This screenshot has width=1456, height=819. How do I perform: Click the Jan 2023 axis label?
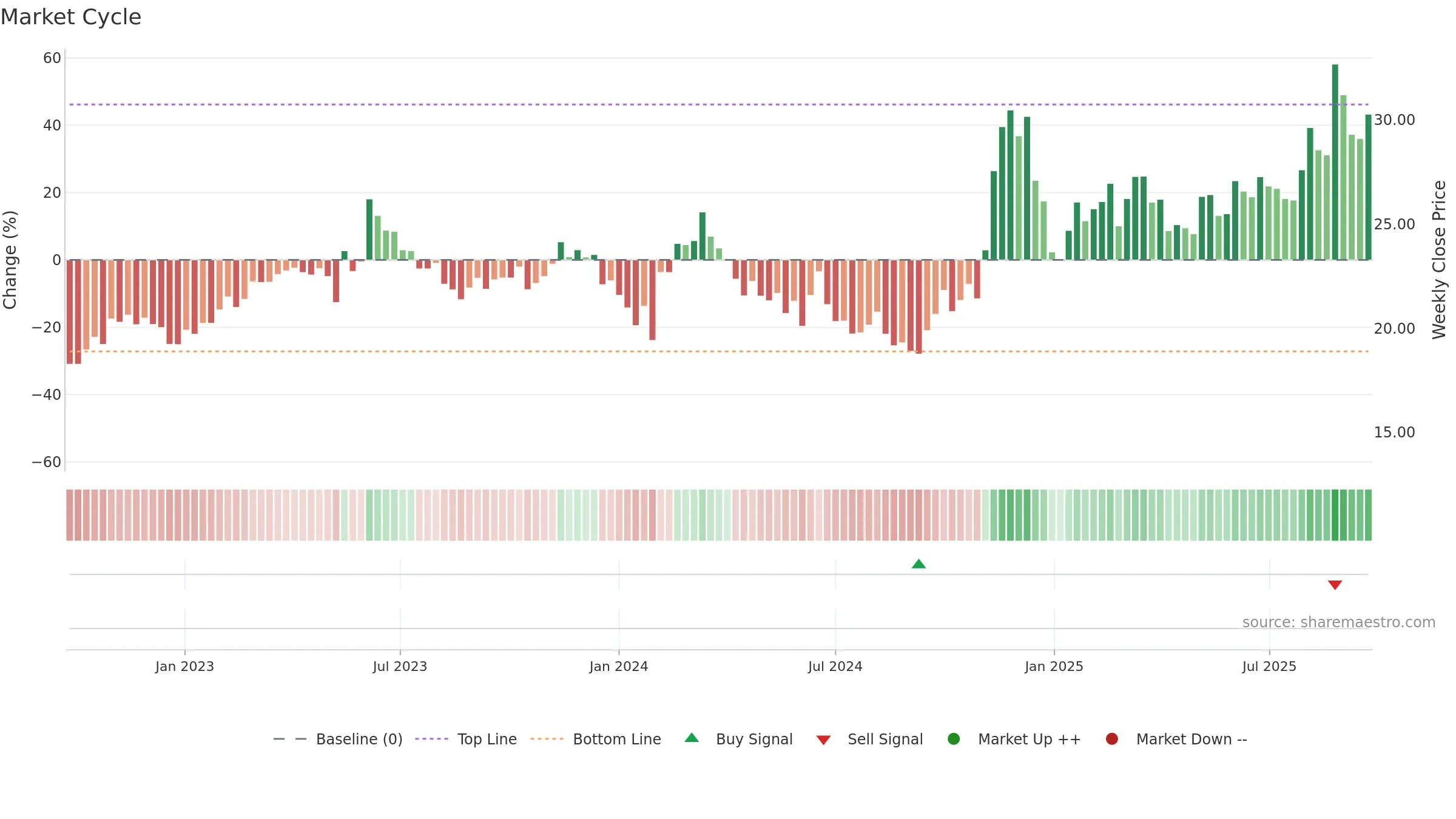184,667
